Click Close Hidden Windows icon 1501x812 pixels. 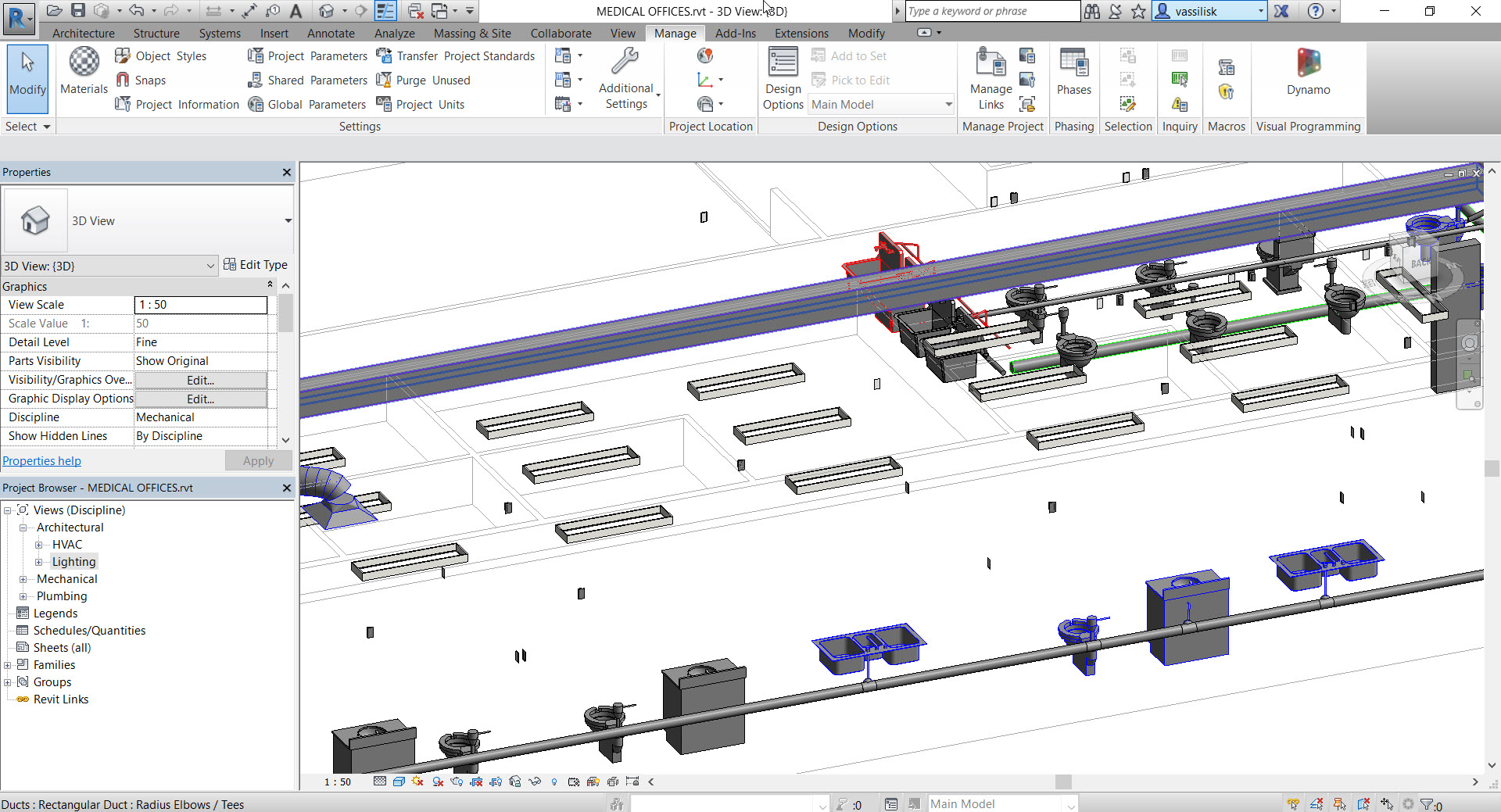[415, 11]
